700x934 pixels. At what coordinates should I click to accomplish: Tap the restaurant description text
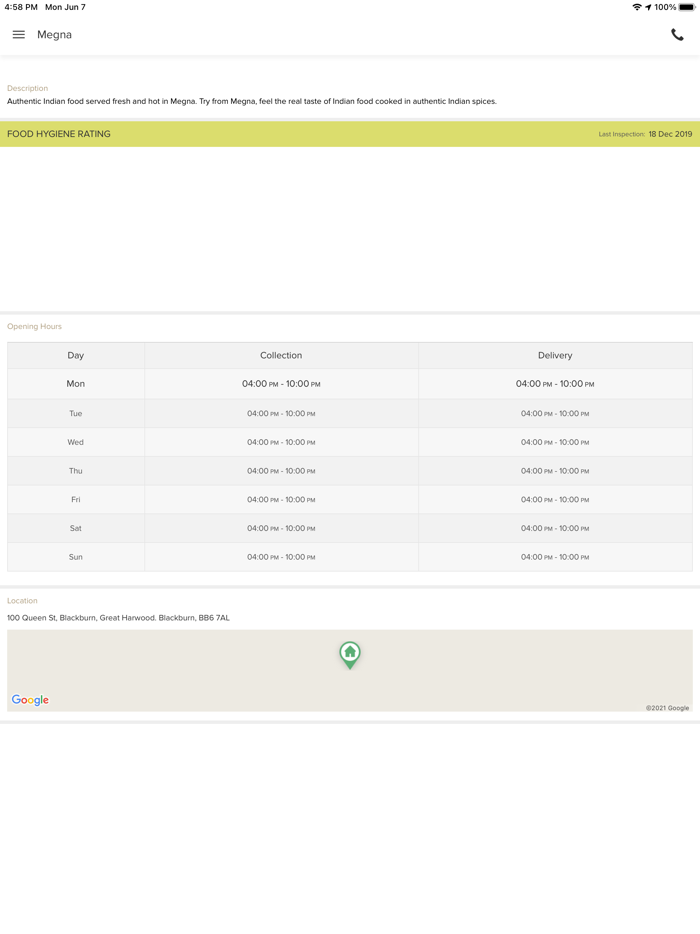coord(251,101)
